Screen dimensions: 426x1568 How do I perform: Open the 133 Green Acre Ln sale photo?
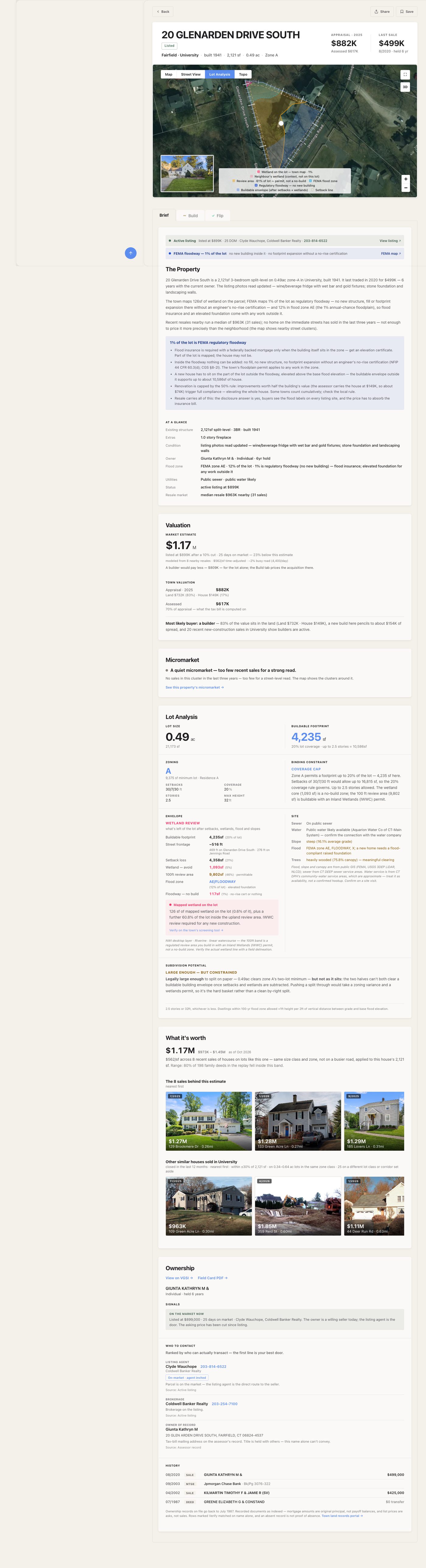[298, 1121]
